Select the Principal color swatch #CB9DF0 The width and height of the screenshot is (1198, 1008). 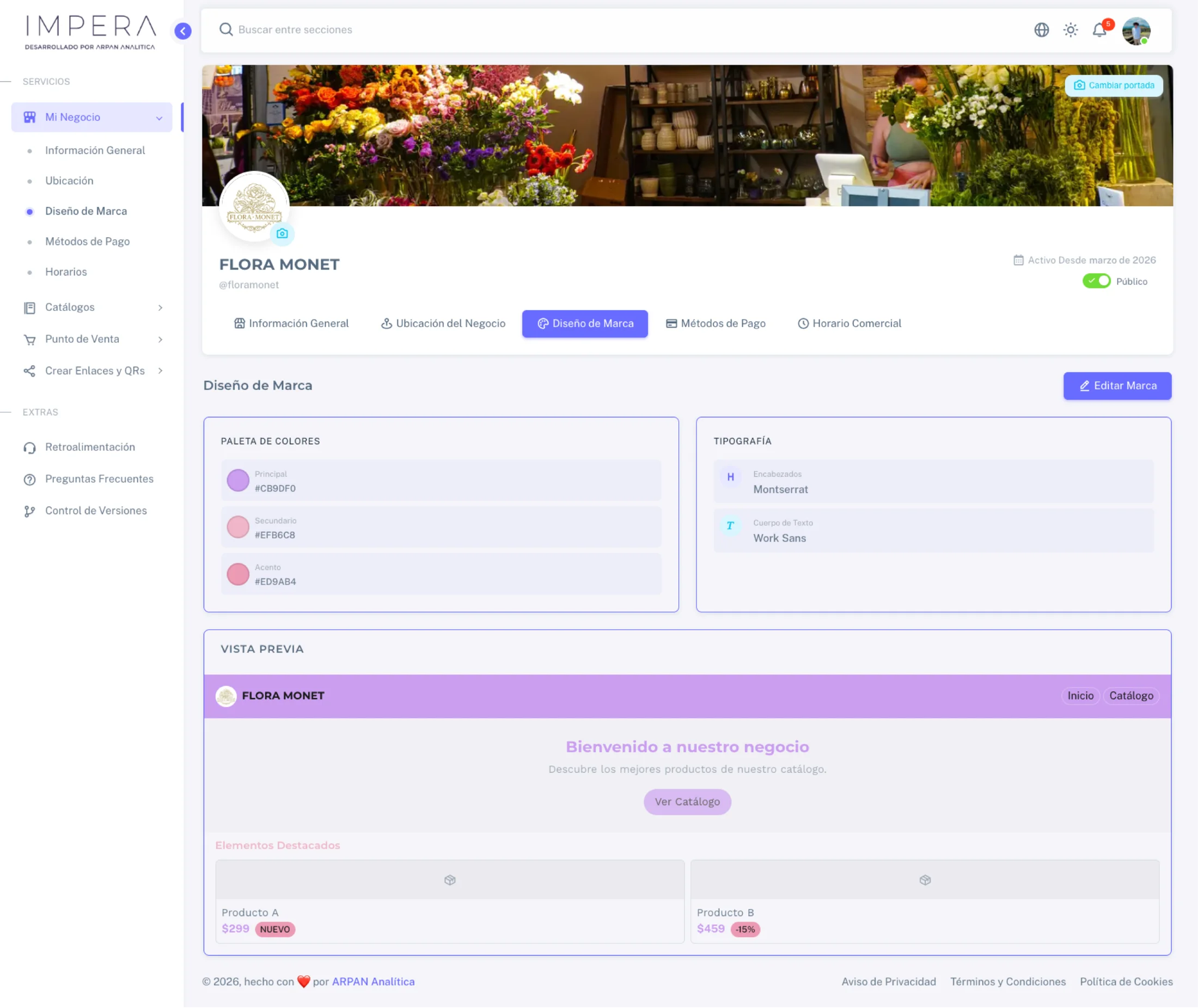coord(238,480)
